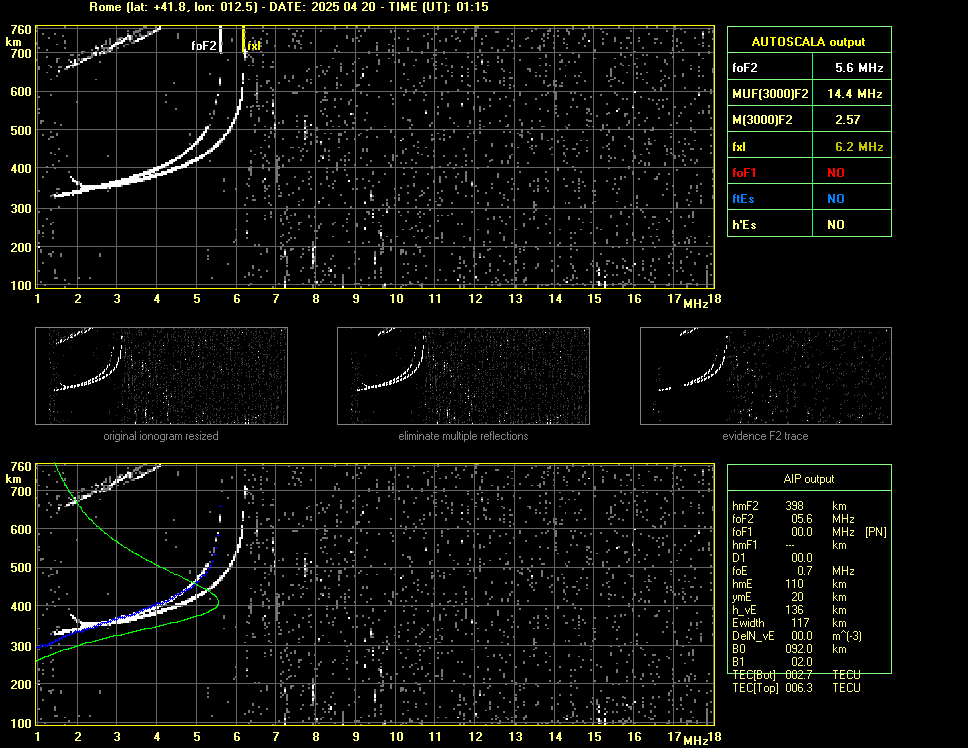Click the M(3000)F2 label
Viewport: 968px width, 748px height.
(x=762, y=120)
